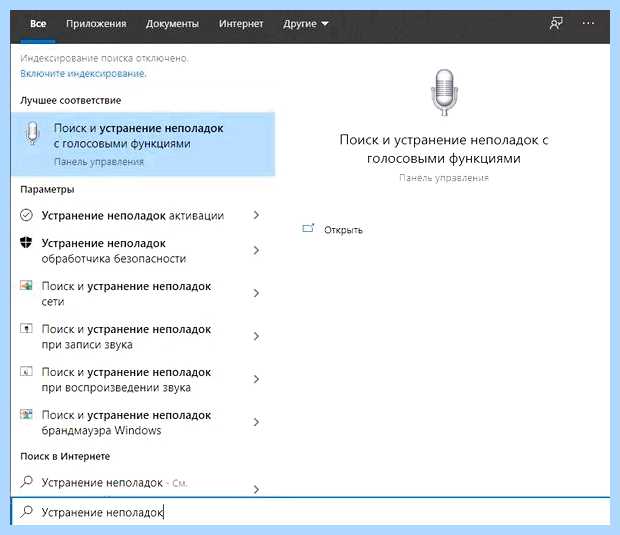Select the Документы tab
Viewport: 620px width, 535px height.
pyautogui.click(x=172, y=24)
